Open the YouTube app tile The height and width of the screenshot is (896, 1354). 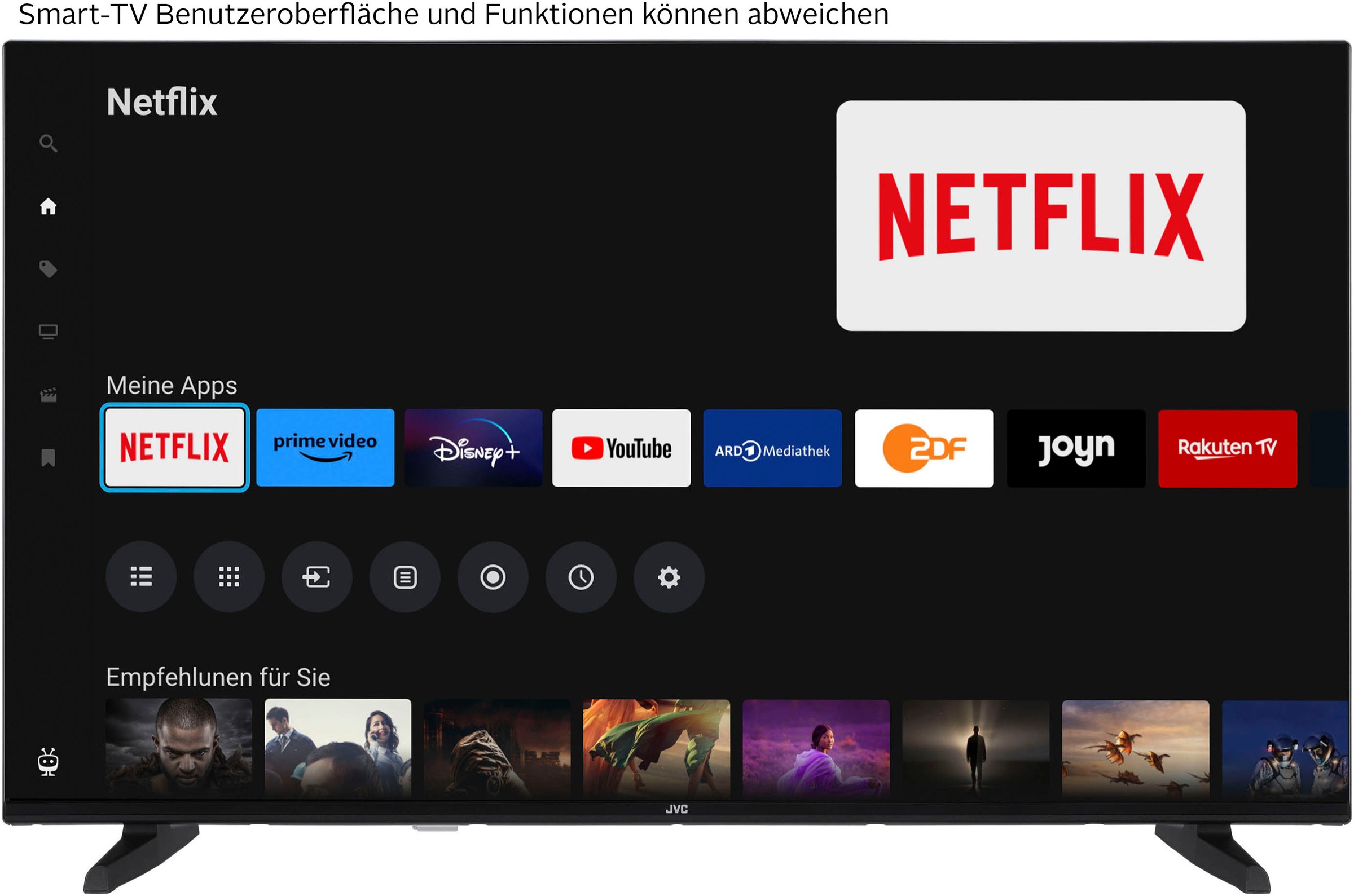tap(621, 448)
